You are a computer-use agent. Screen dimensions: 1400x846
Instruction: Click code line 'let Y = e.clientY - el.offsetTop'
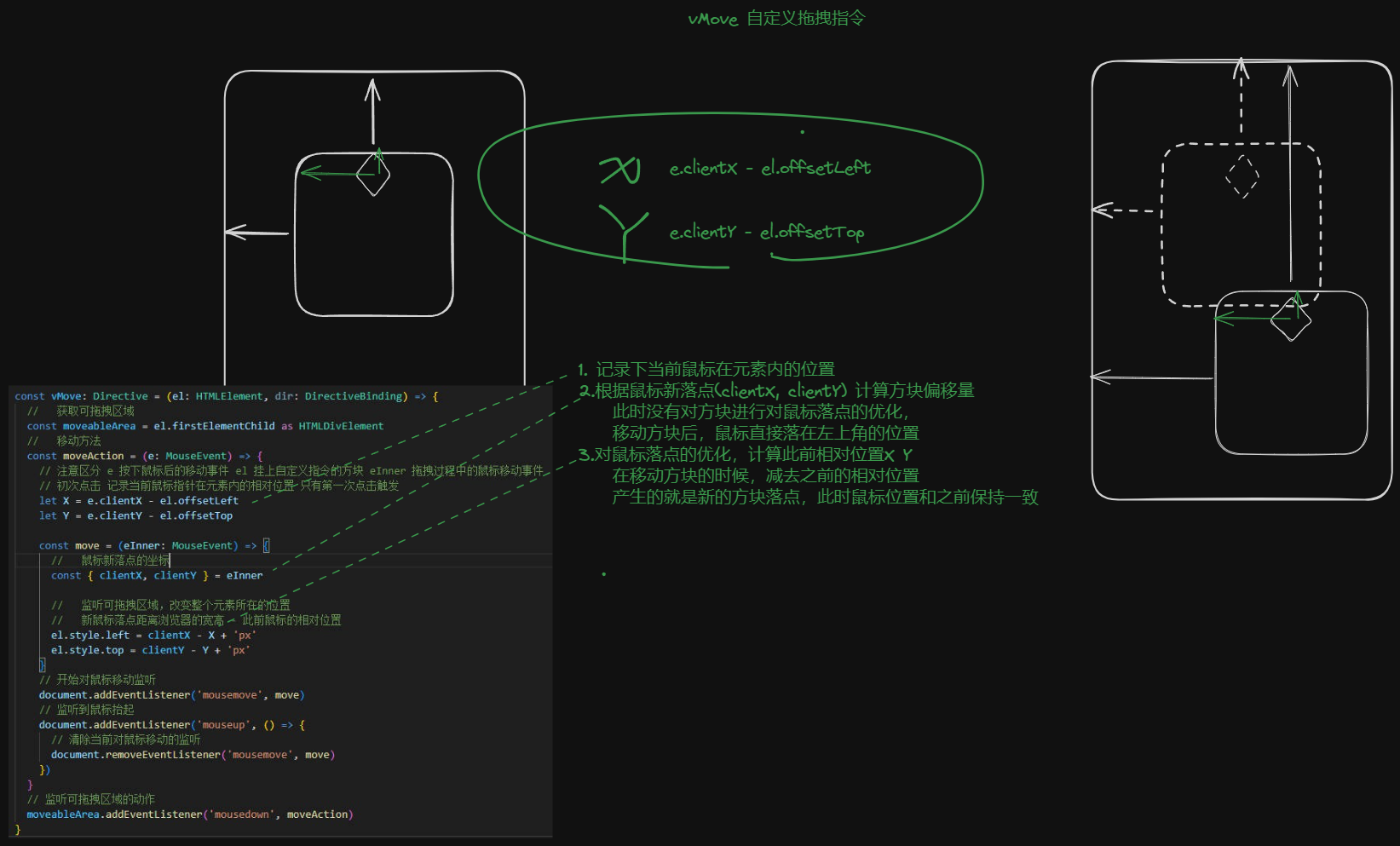(x=135, y=515)
